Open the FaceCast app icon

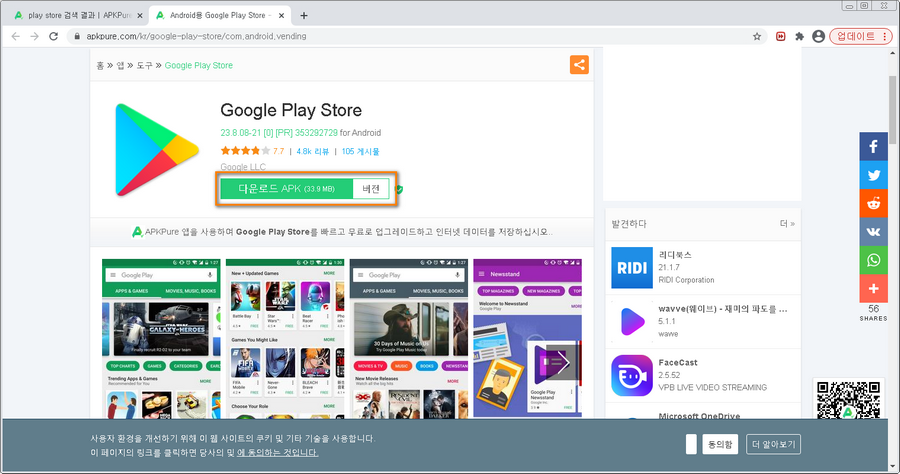coord(632,375)
